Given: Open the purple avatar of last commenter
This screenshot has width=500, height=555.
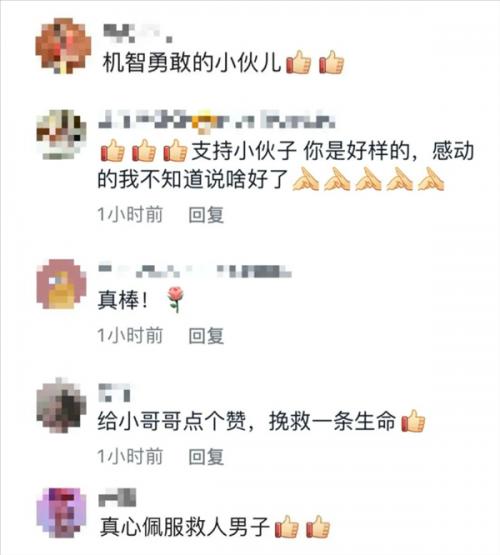Looking at the screenshot, I should point(62,512).
